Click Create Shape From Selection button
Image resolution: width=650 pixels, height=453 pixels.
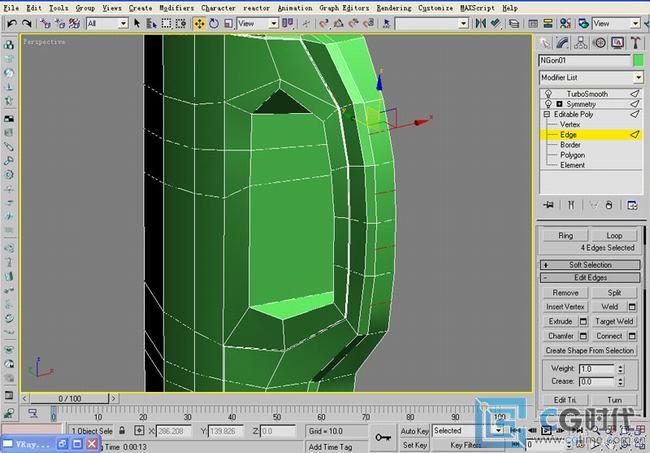tap(590, 350)
